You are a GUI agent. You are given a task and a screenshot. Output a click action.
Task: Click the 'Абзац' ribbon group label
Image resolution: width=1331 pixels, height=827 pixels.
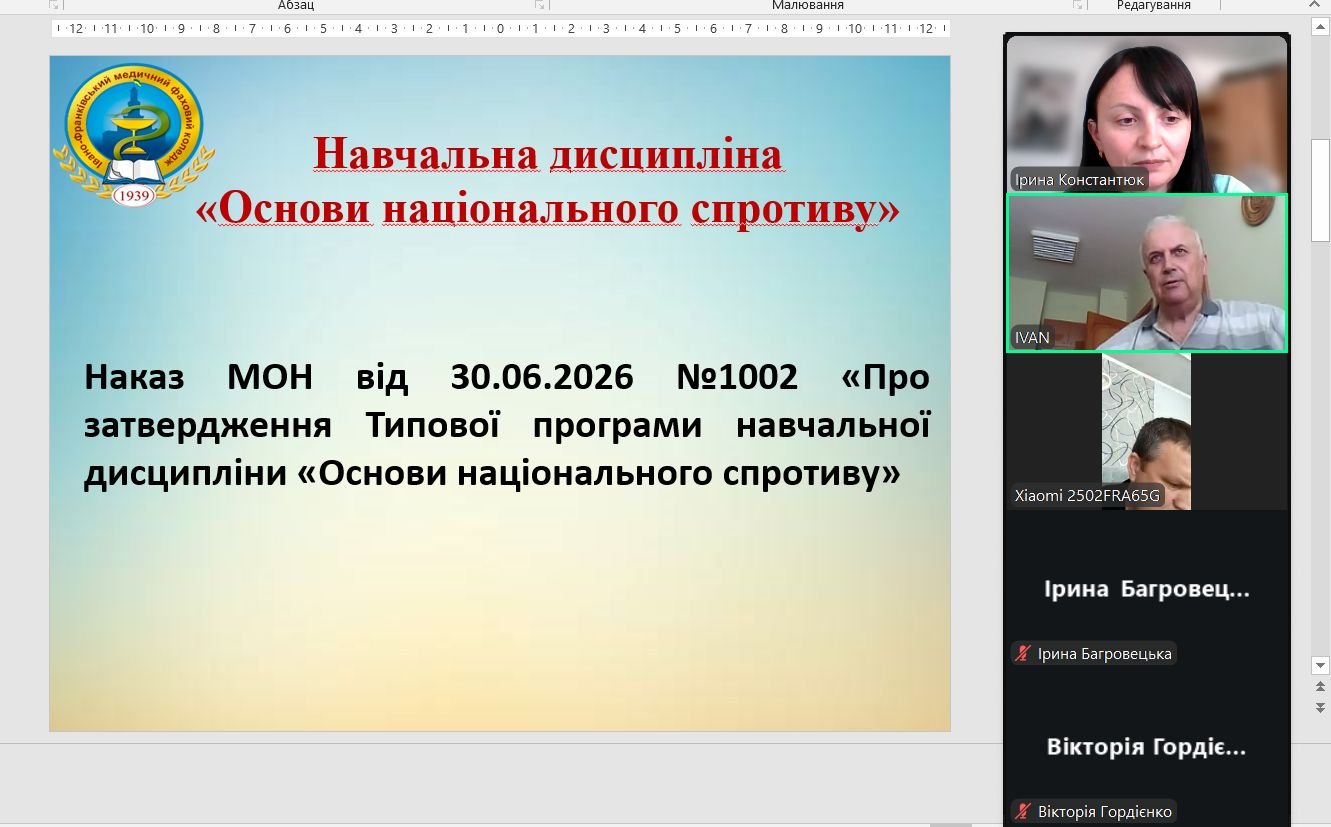[x=296, y=5]
